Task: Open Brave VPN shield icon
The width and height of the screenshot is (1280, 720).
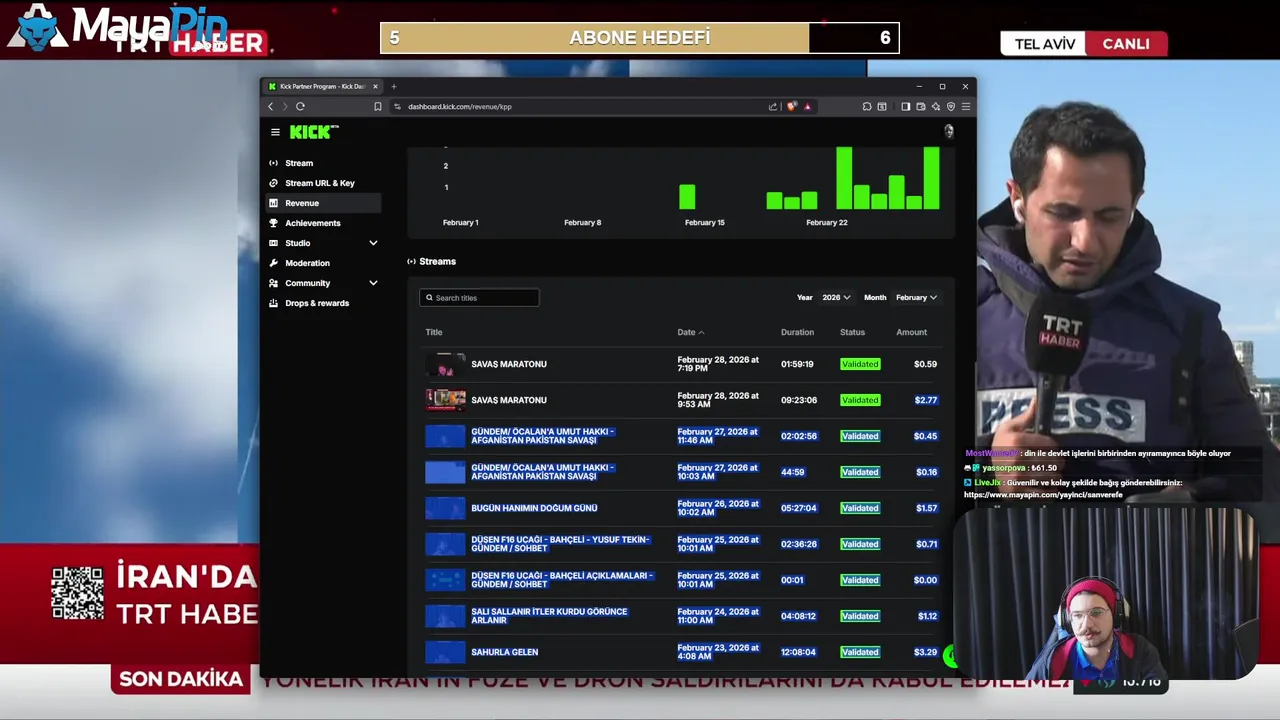Action: [951, 106]
